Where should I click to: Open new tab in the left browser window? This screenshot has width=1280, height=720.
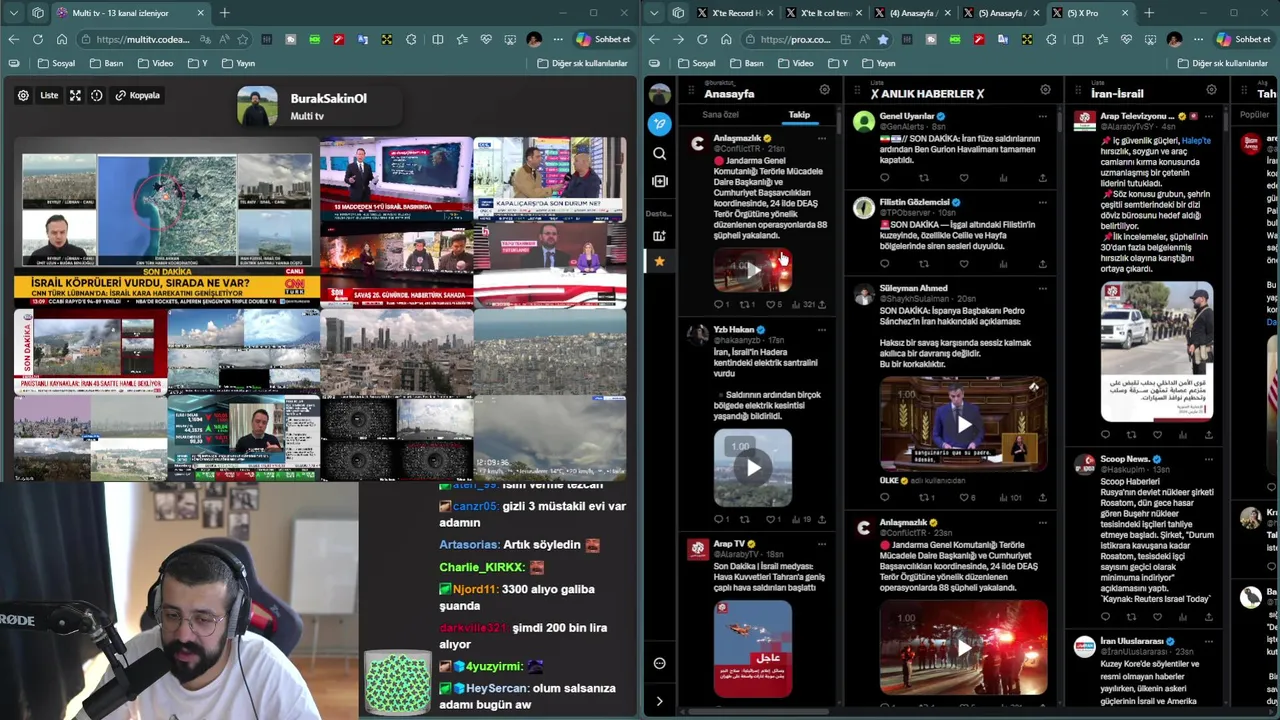224,13
